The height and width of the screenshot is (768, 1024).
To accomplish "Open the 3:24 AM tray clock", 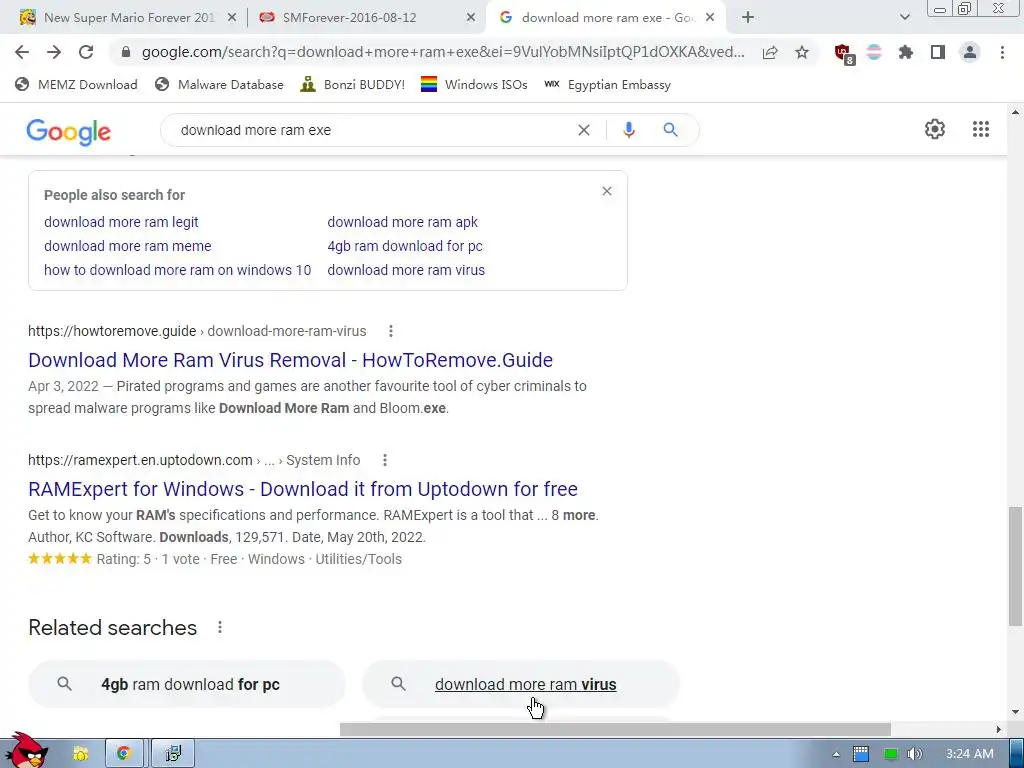I will point(969,754).
